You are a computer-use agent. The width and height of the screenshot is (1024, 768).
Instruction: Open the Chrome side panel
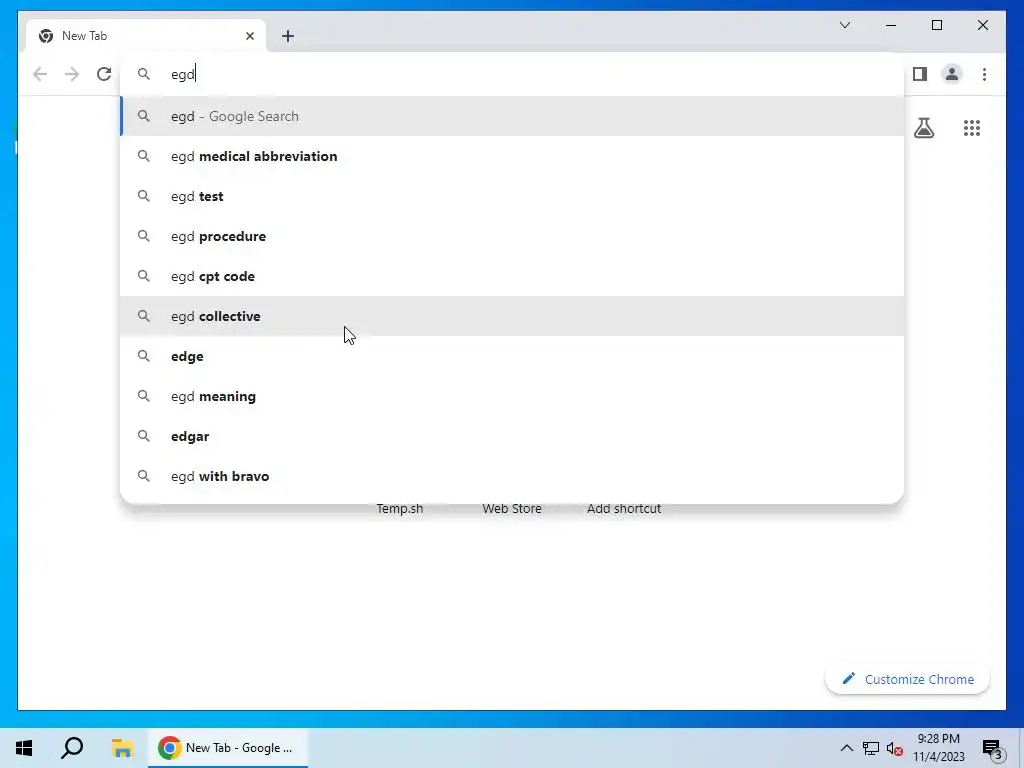[920, 74]
